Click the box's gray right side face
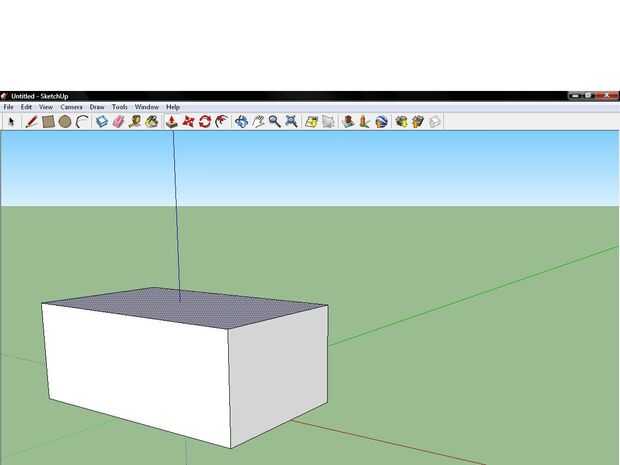620x465 pixels. tap(279, 376)
